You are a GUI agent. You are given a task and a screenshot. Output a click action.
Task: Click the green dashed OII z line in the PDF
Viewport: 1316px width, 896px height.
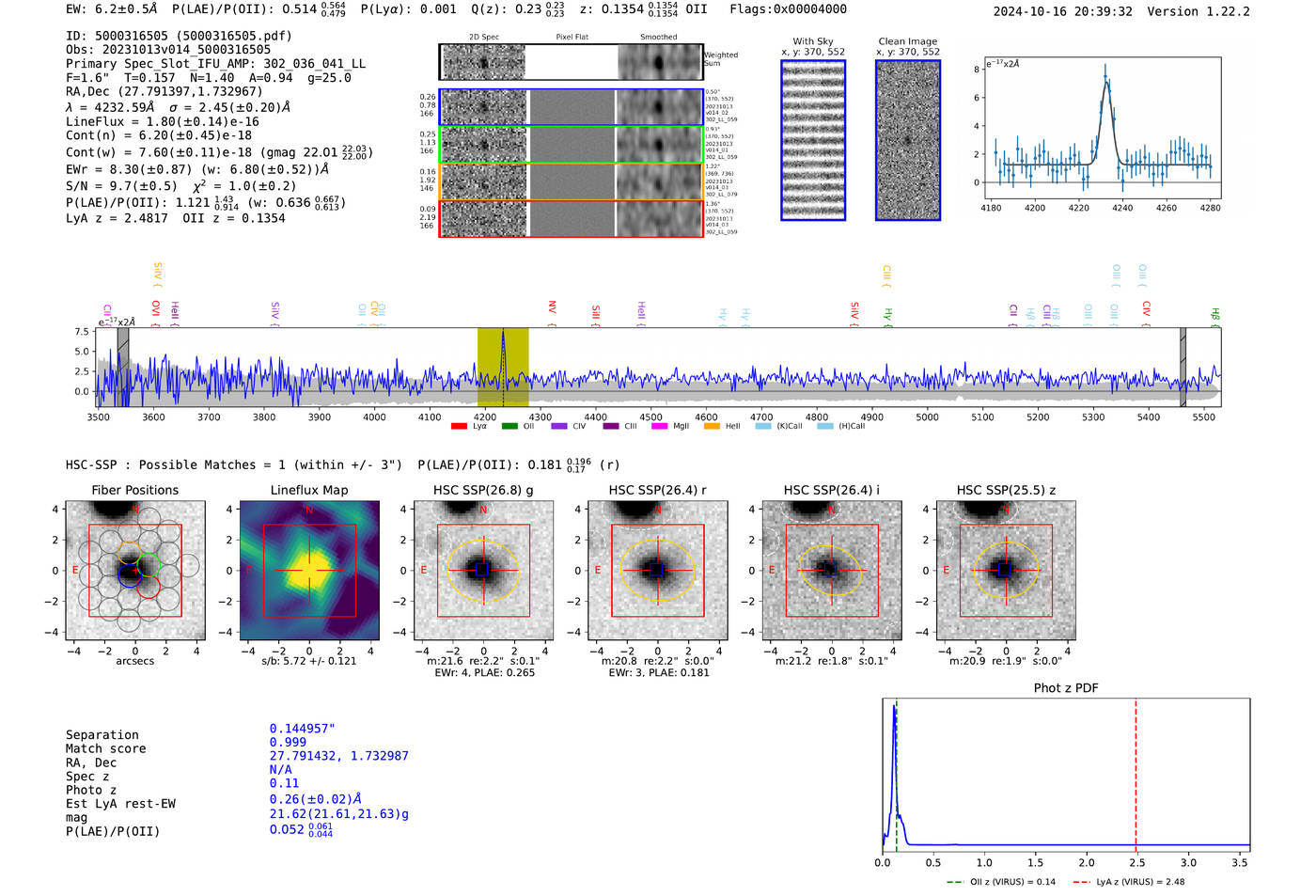coord(897,775)
